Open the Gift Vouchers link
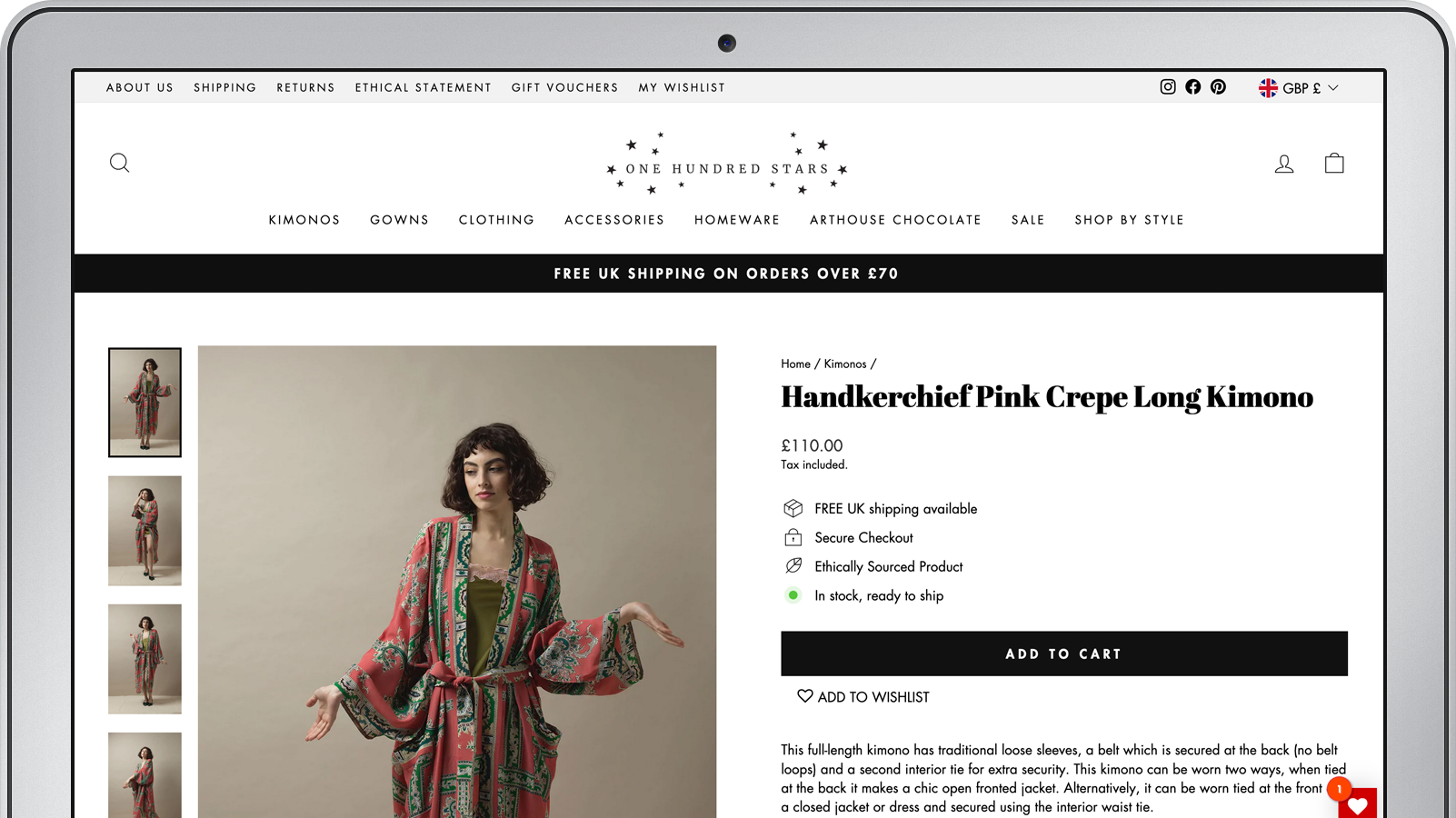This screenshot has height=818, width=1456. [x=564, y=88]
